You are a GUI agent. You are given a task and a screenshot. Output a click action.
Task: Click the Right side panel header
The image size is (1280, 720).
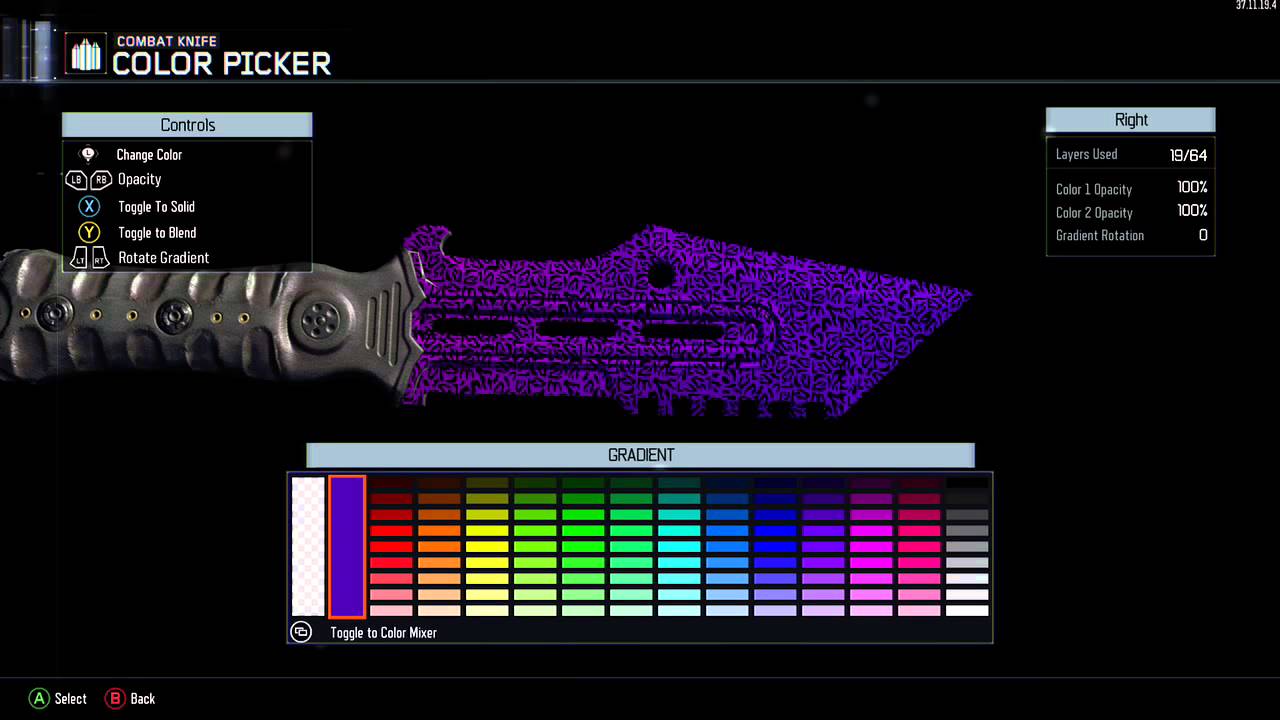(1131, 120)
